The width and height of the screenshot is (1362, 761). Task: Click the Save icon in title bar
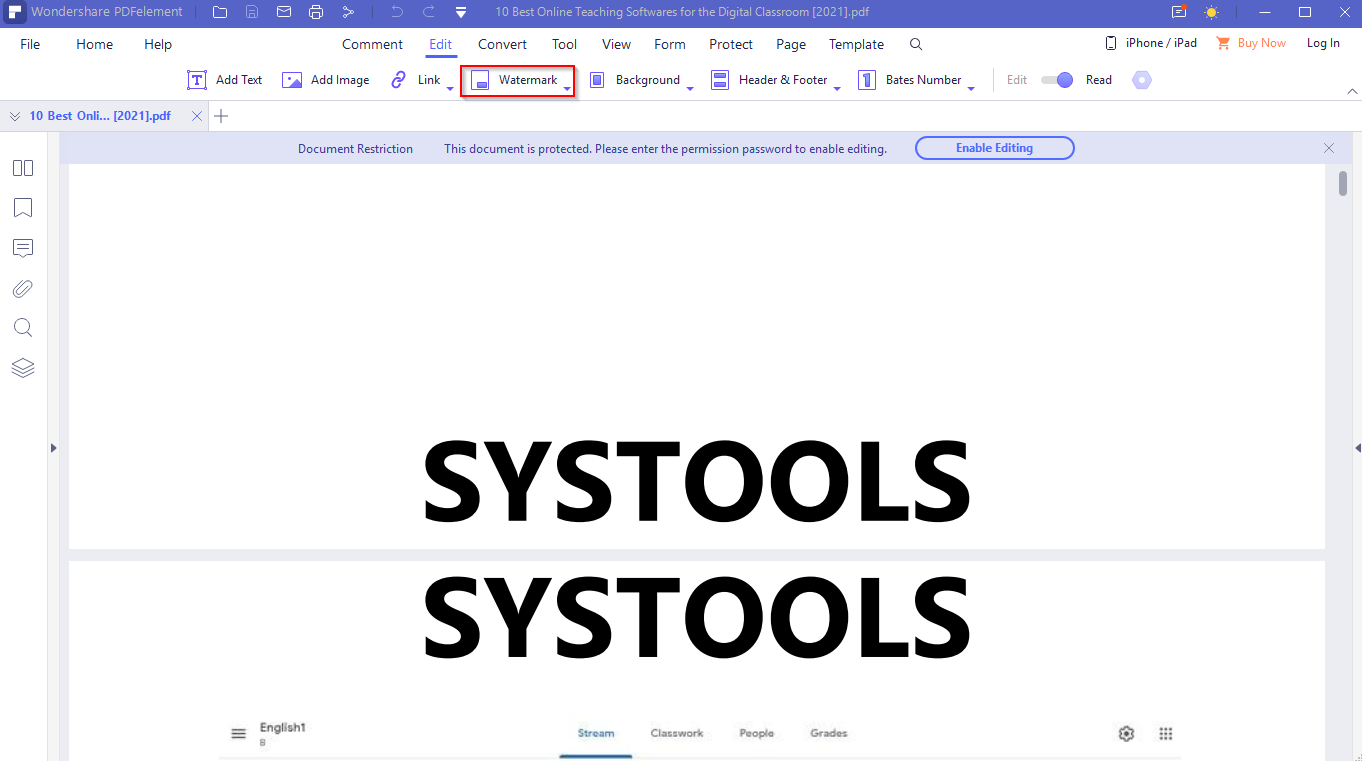point(252,12)
